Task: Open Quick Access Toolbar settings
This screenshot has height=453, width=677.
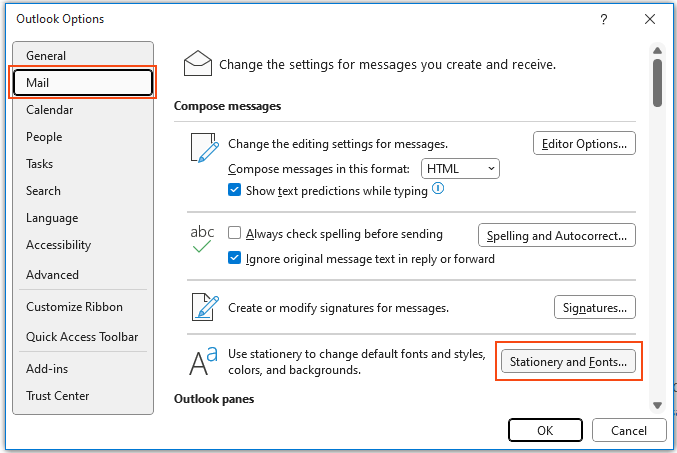Action: pos(83,337)
